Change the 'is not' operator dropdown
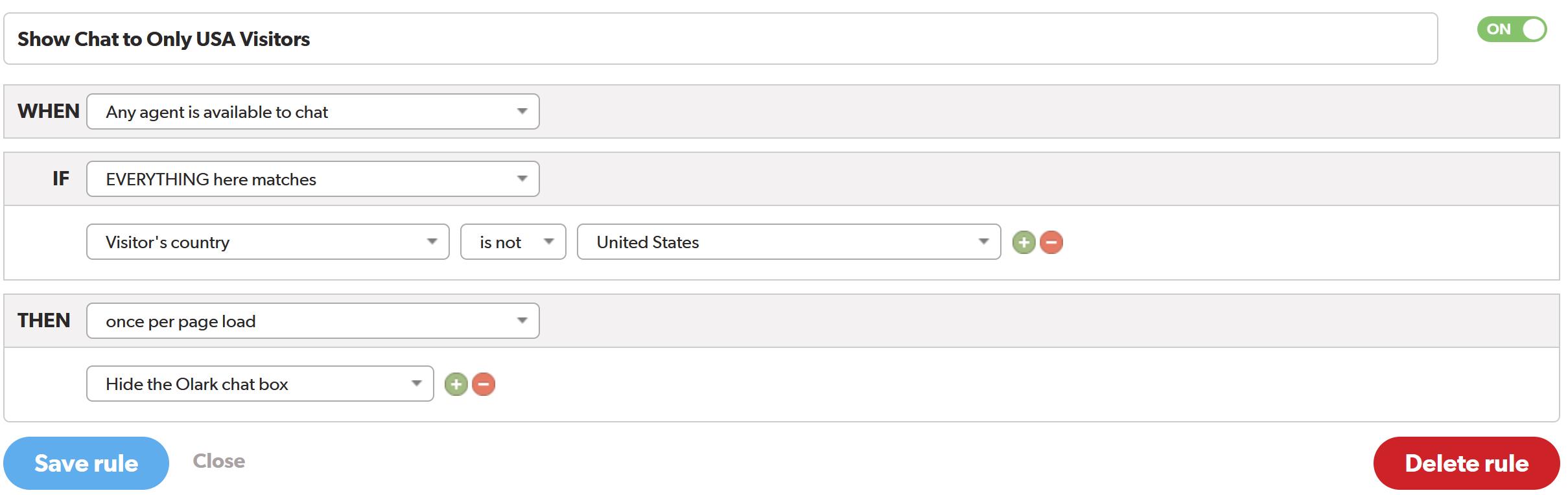Viewport: 1568px width, 495px height. click(512, 242)
